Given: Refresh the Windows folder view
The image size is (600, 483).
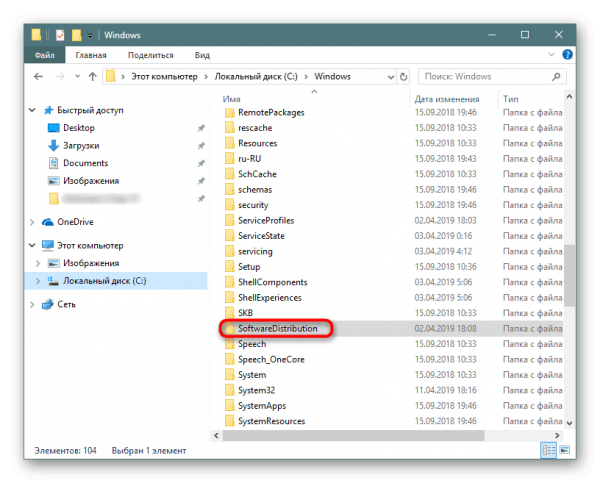Looking at the screenshot, I should (x=403, y=77).
